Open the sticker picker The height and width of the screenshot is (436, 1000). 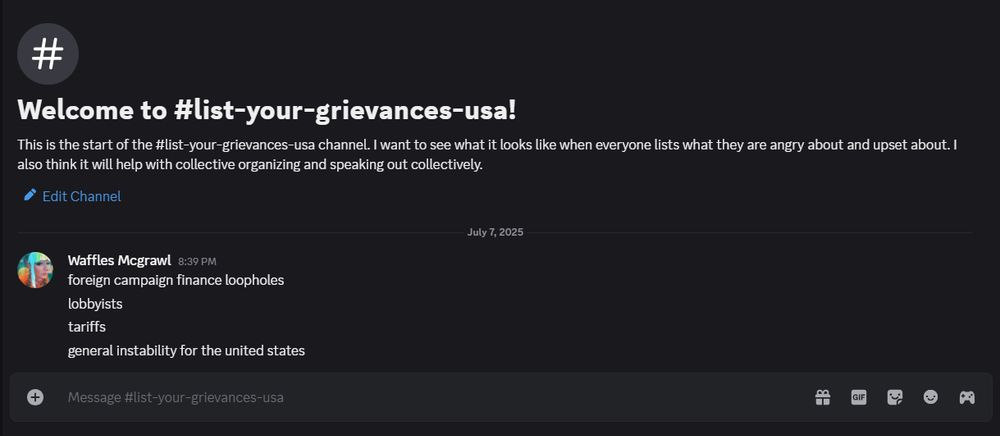click(895, 398)
